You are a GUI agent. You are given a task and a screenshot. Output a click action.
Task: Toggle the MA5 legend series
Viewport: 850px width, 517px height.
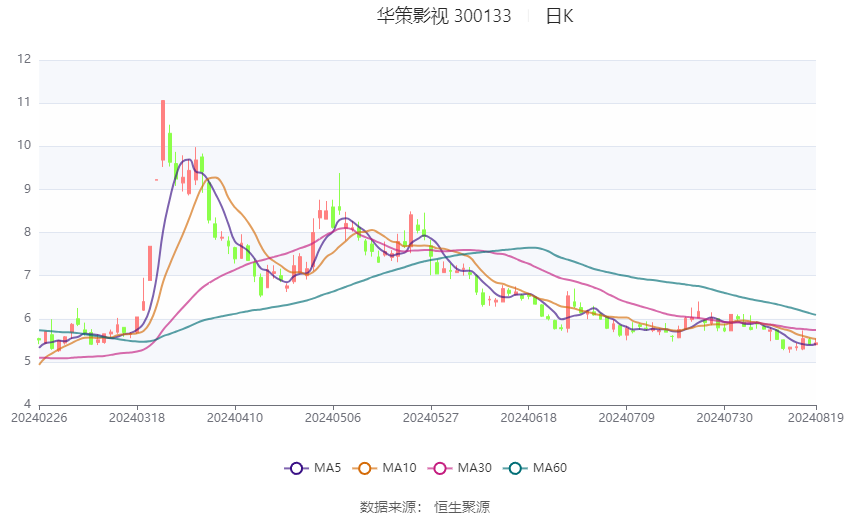tap(313, 468)
